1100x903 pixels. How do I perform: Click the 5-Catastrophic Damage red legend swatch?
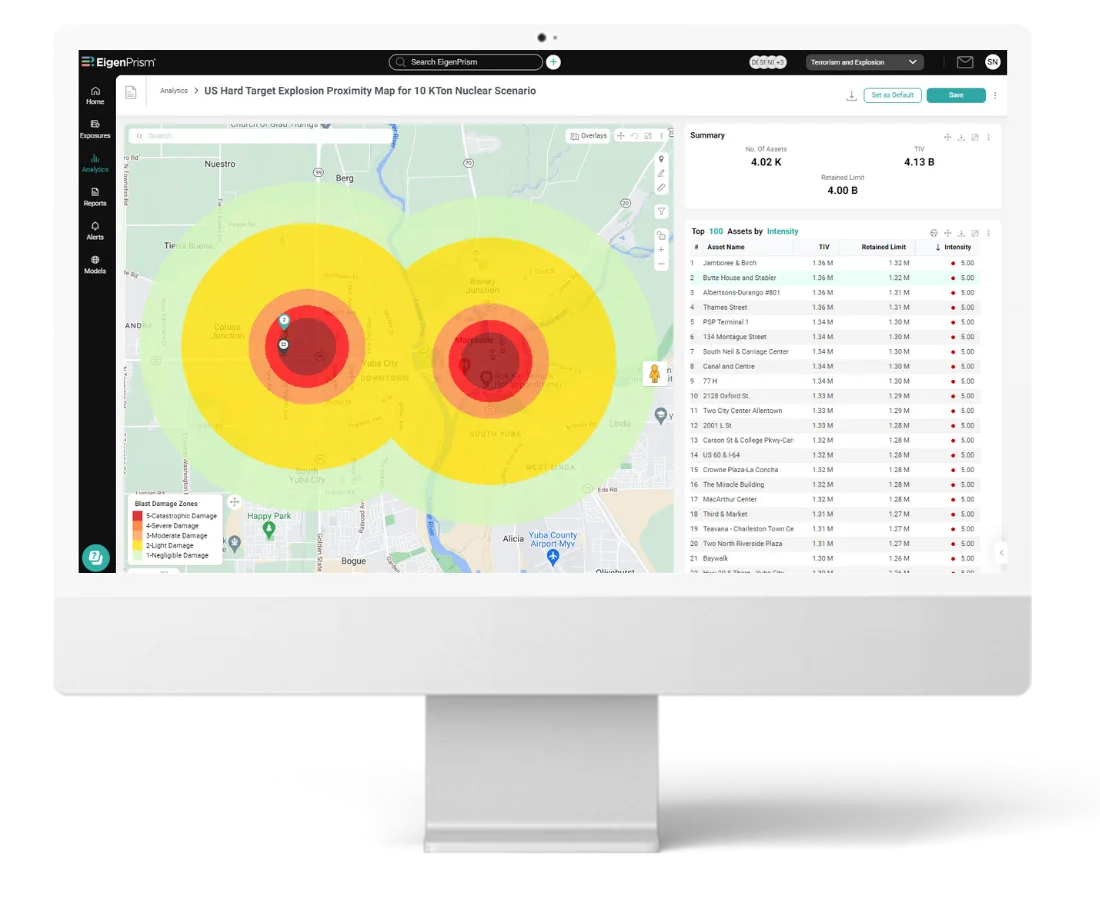pyautogui.click(x=138, y=516)
